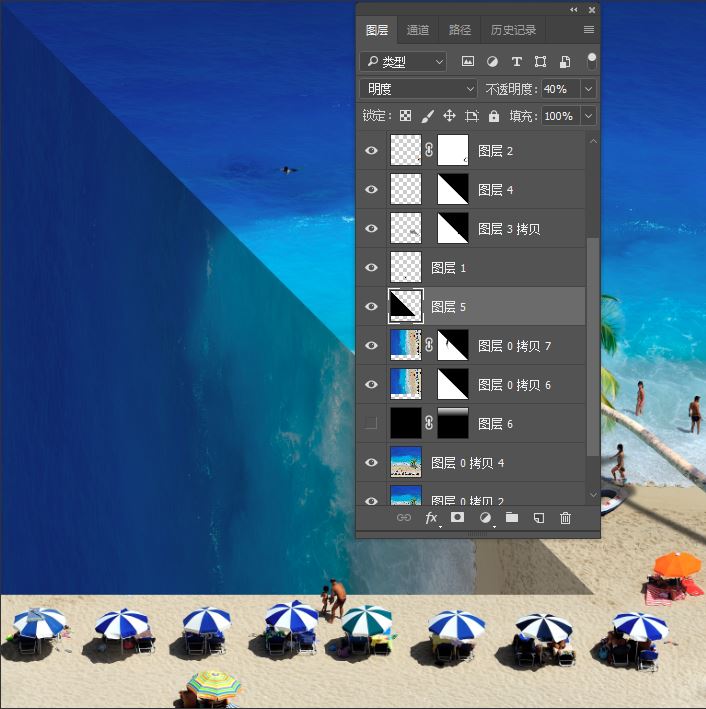This screenshot has height=709, width=706.
Task: Click the adjustment layer filter icon
Action: click(x=492, y=61)
